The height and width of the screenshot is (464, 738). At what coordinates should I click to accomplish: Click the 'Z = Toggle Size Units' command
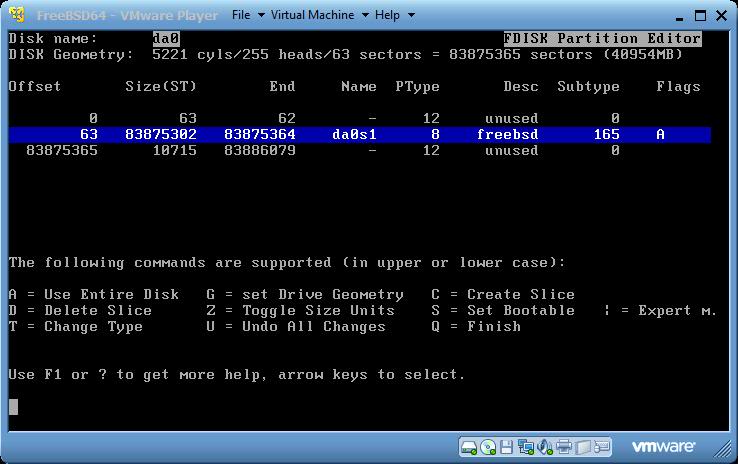coord(300,311)
